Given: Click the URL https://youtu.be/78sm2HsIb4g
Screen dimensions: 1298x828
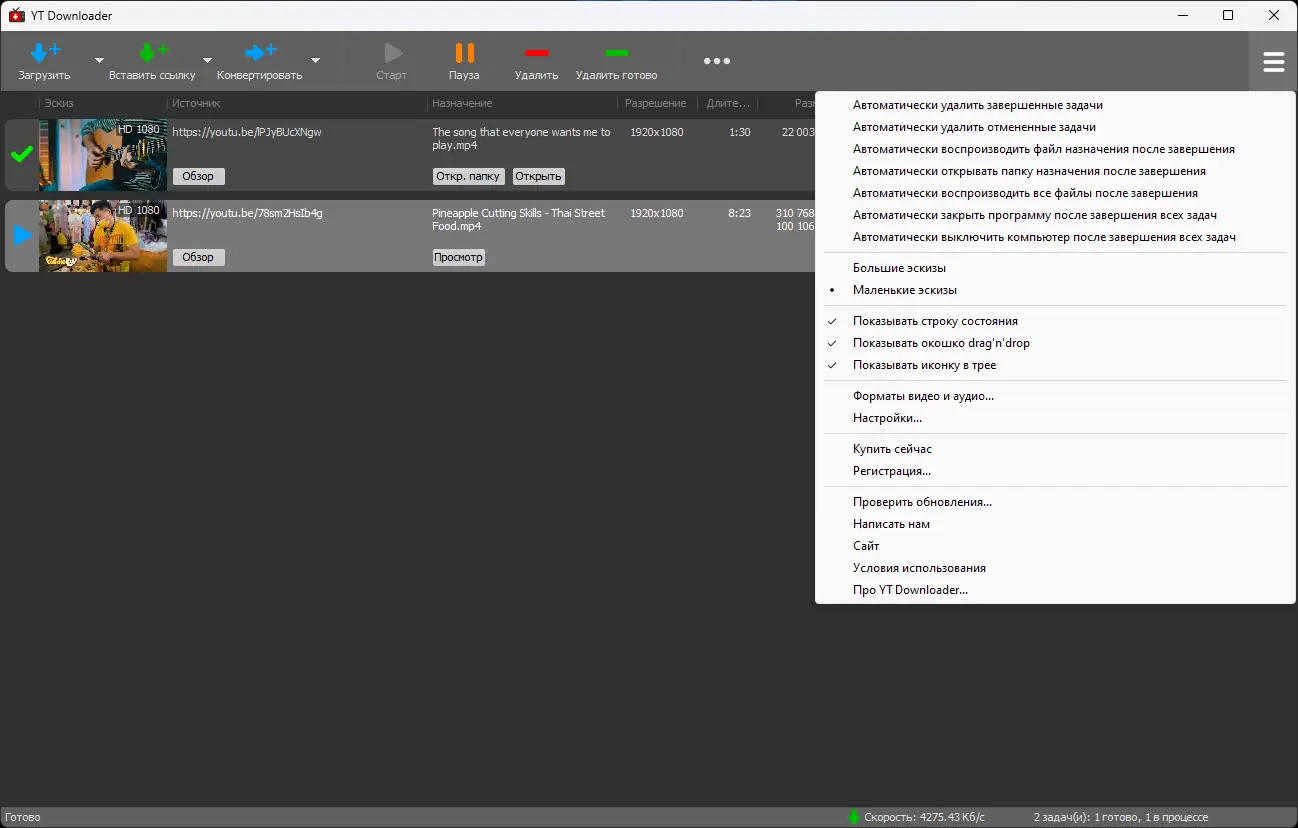Looking at the screenshot, I should click(247, 213).
